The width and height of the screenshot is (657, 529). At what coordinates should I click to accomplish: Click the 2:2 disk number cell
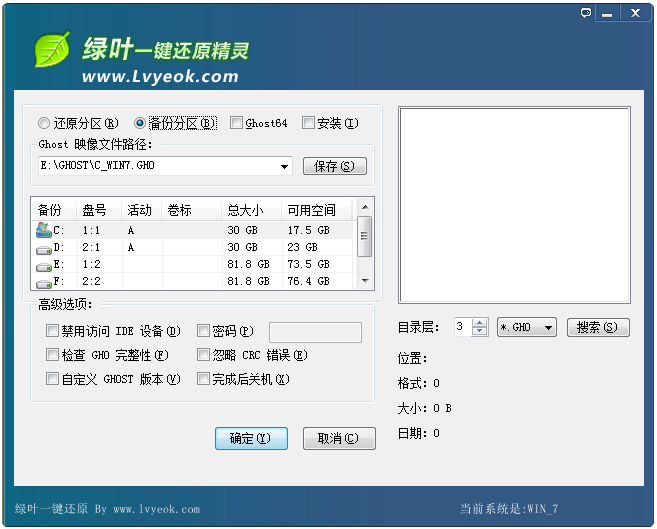pos(91,281)
